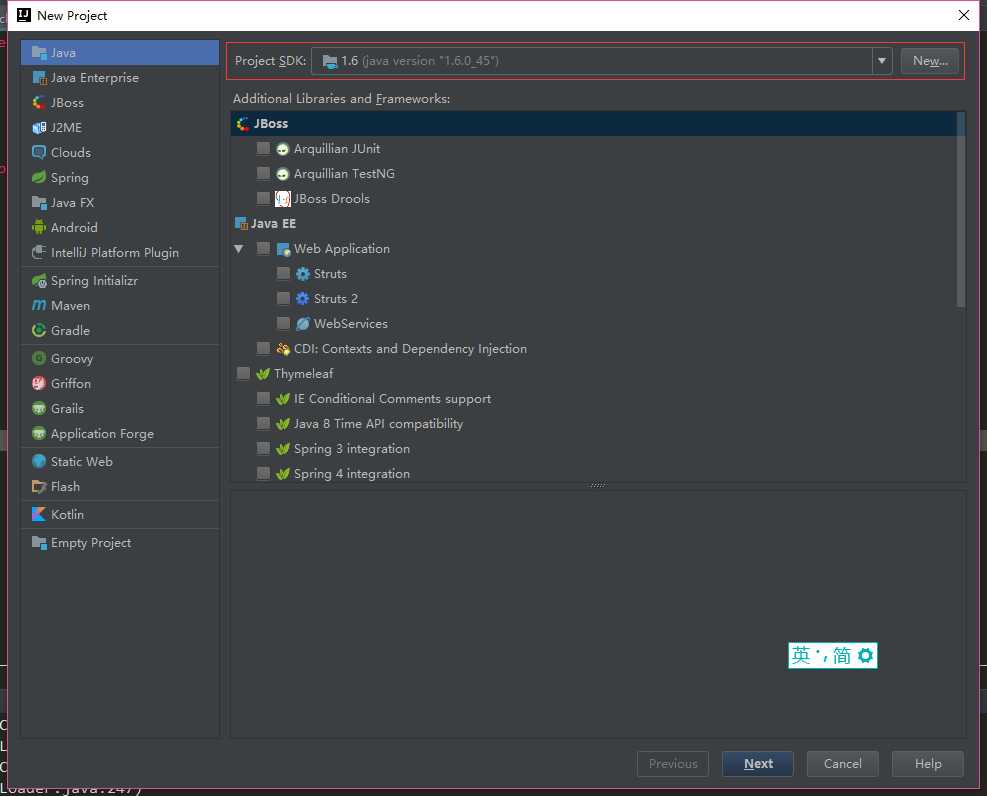Tick the Struts 2 checkbox

pos(283,298)
